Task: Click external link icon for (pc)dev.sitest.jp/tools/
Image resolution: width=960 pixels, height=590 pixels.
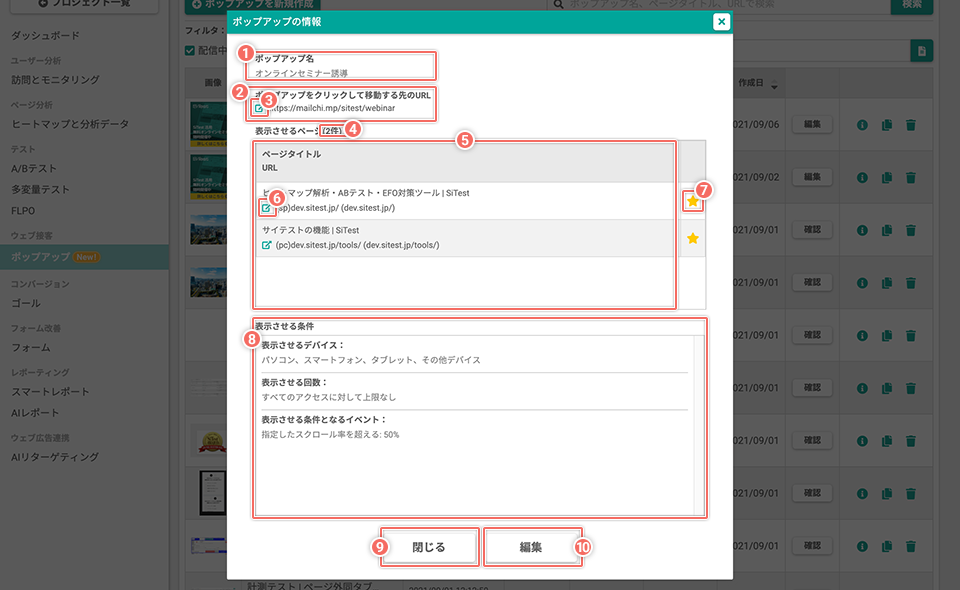Action: tap(266, 245)
